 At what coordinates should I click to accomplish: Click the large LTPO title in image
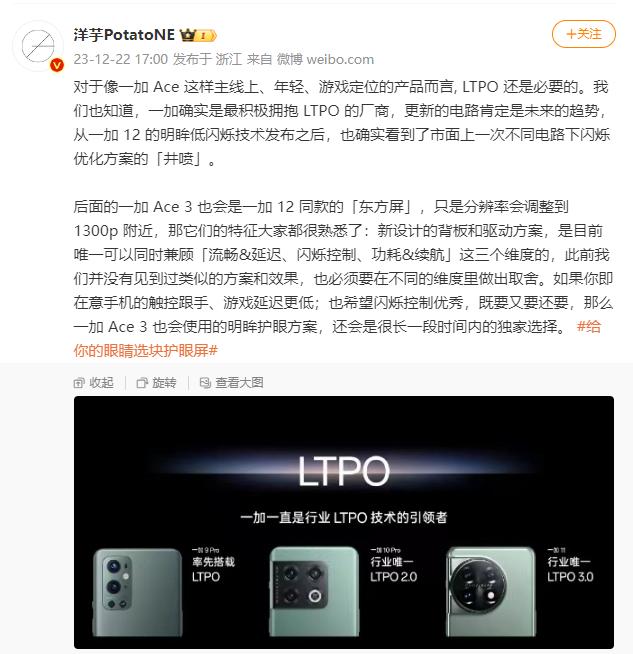[344, 471]
